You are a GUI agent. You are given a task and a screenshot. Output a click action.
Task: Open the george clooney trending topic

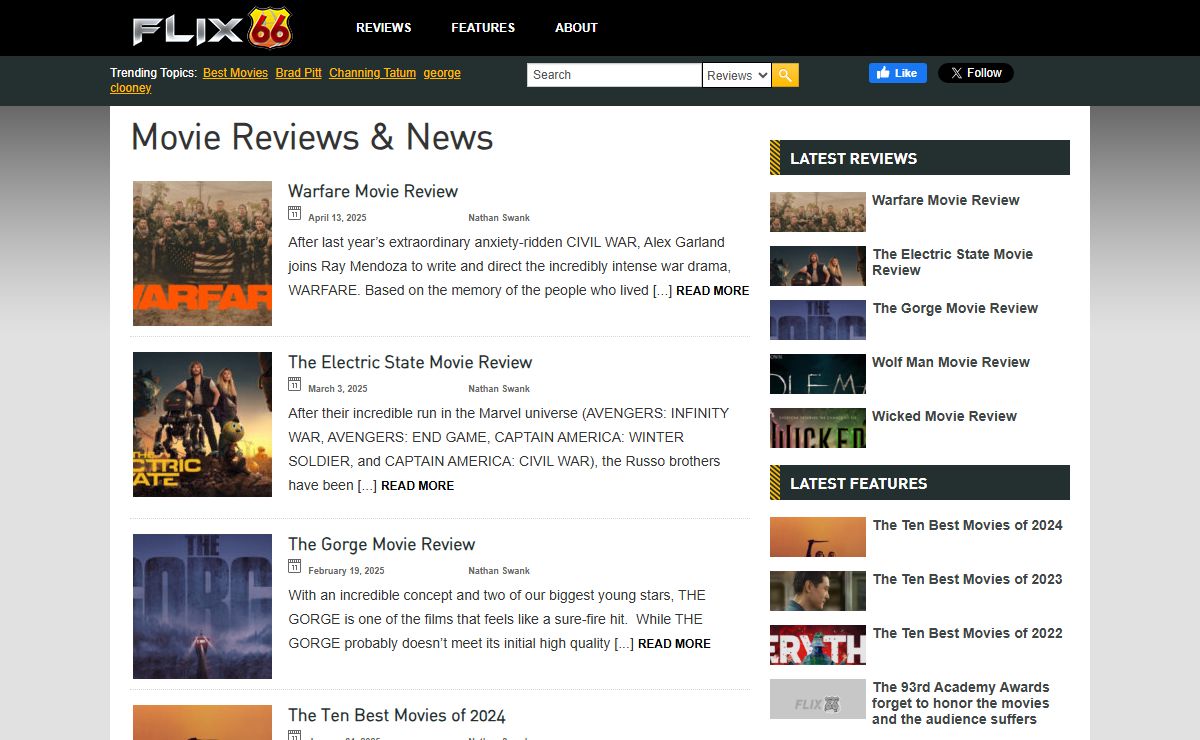pos(441,73)
